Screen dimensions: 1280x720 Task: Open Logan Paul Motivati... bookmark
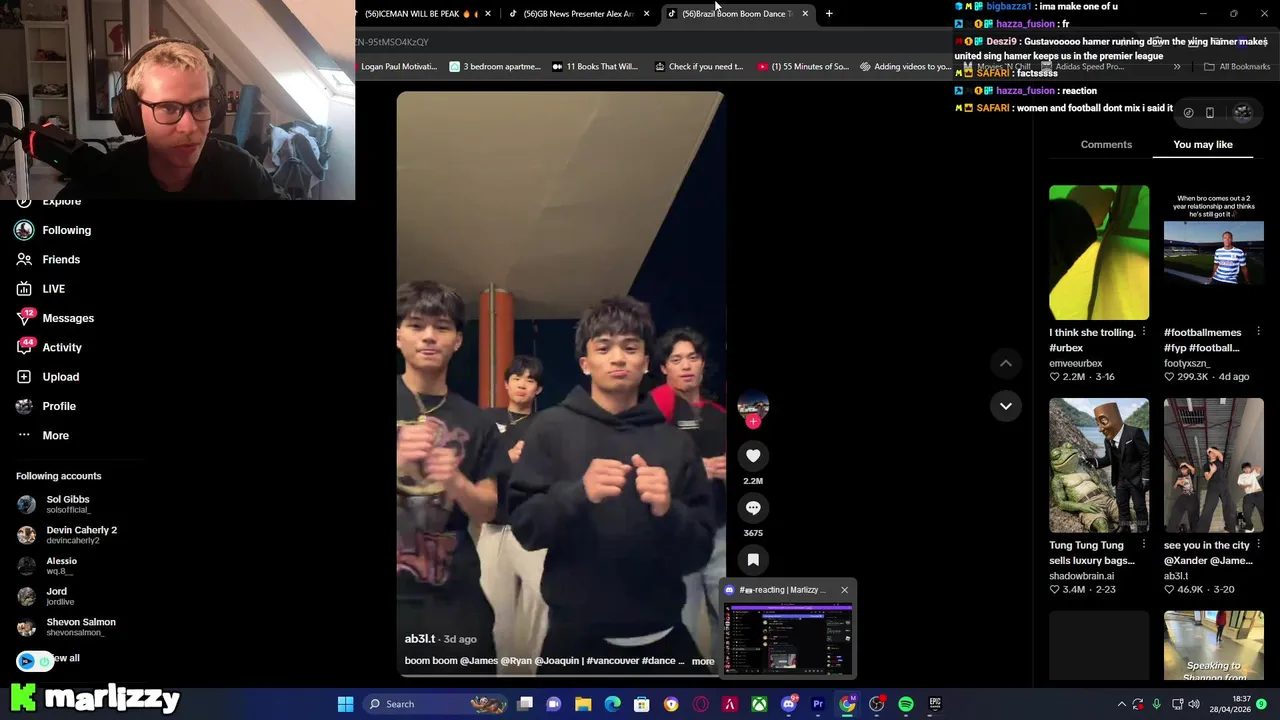pos(398,67)
